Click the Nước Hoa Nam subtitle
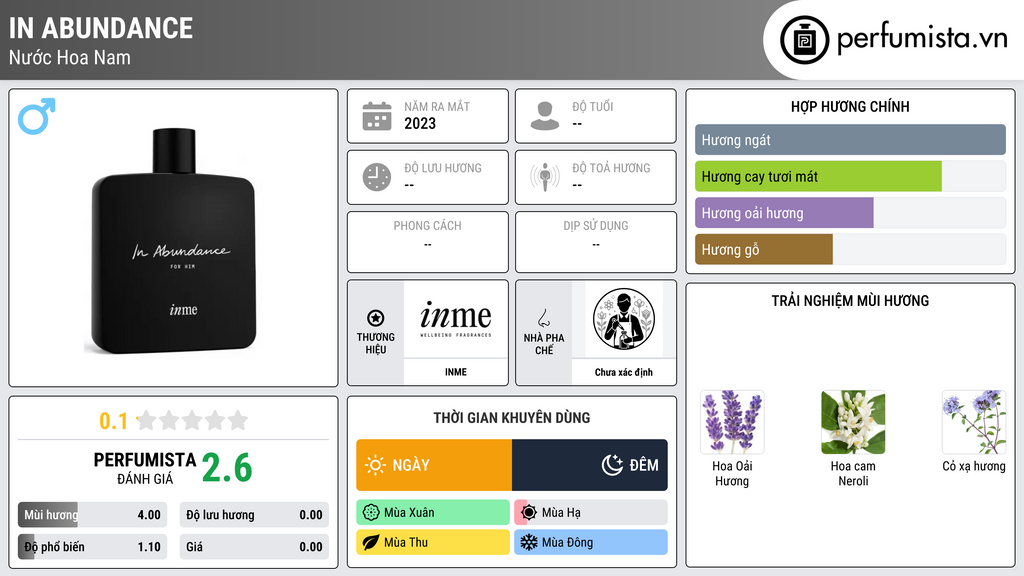Image resolution: width=1024 pixels, height=576 pixels. click(x=70, y=57)
